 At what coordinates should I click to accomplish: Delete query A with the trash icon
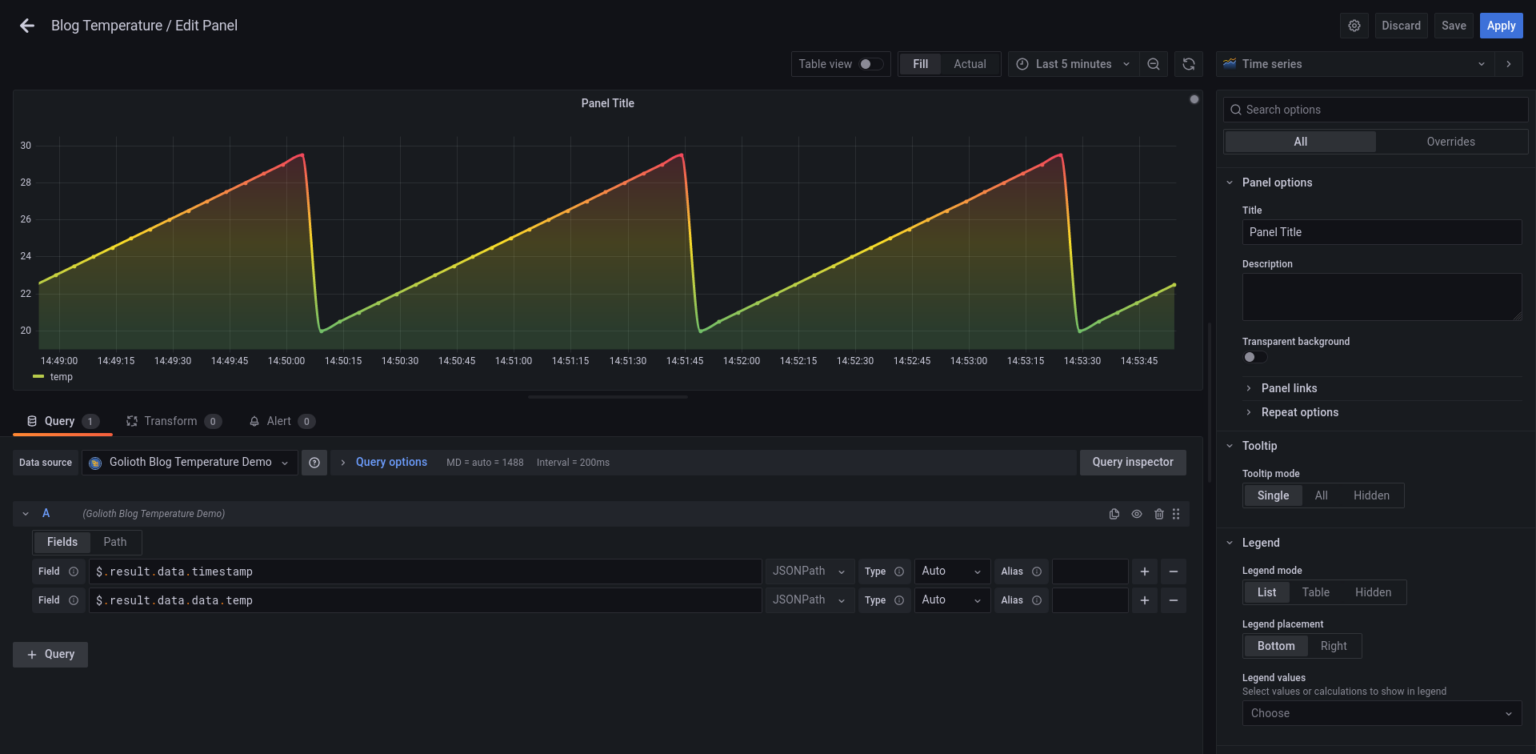(1159, 513)
